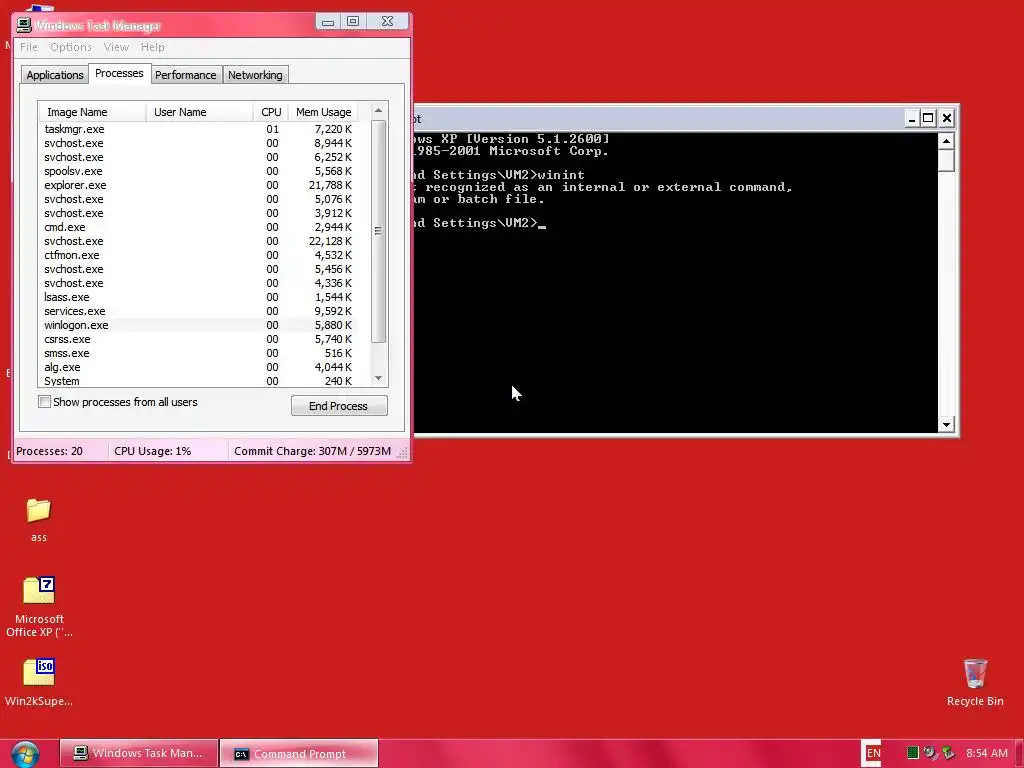Screen dimensions: 1024x768
Task: Click the clock showing 8:54 AM
Action: pyautogui.click(x=987, y=753)
